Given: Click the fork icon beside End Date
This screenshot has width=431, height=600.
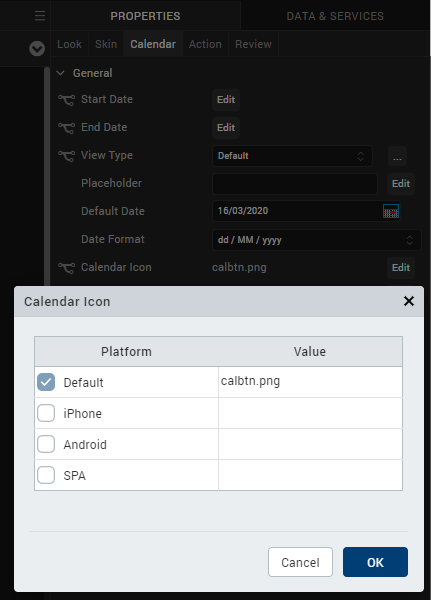Looking at the screenshot, I should [67, 128].
